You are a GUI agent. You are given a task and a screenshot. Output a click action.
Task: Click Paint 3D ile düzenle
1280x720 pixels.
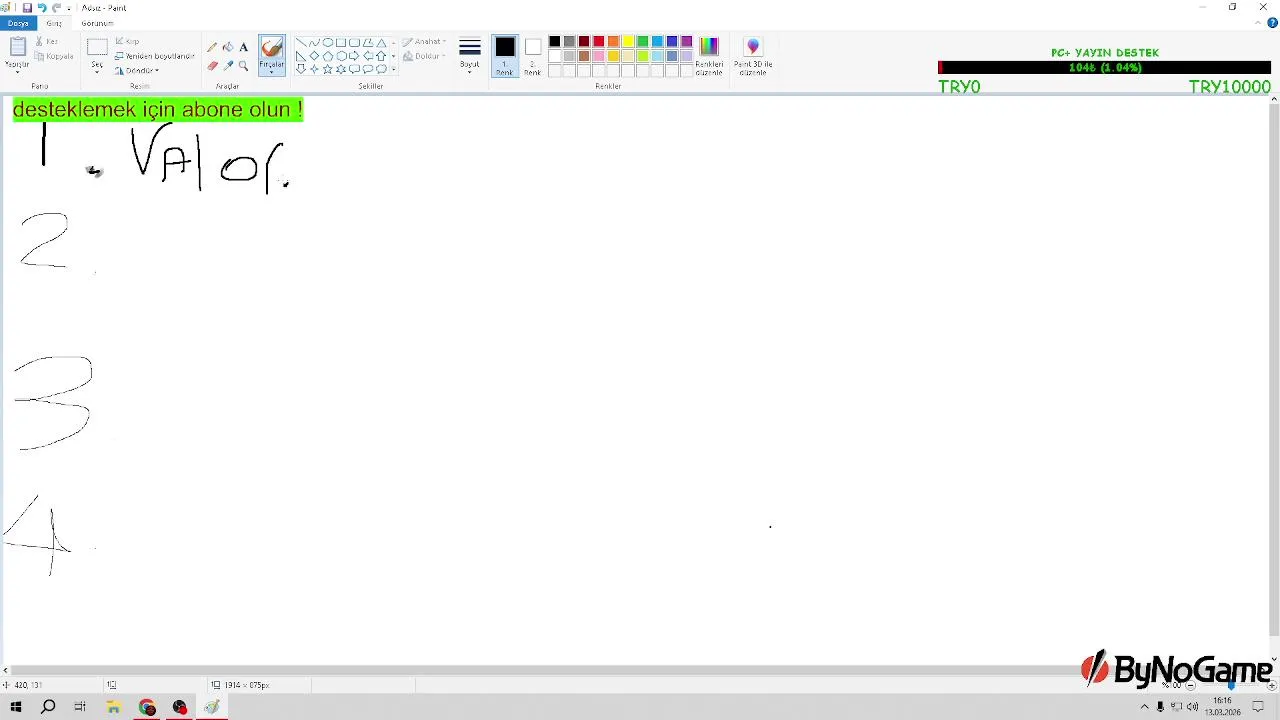pos(753,55)
